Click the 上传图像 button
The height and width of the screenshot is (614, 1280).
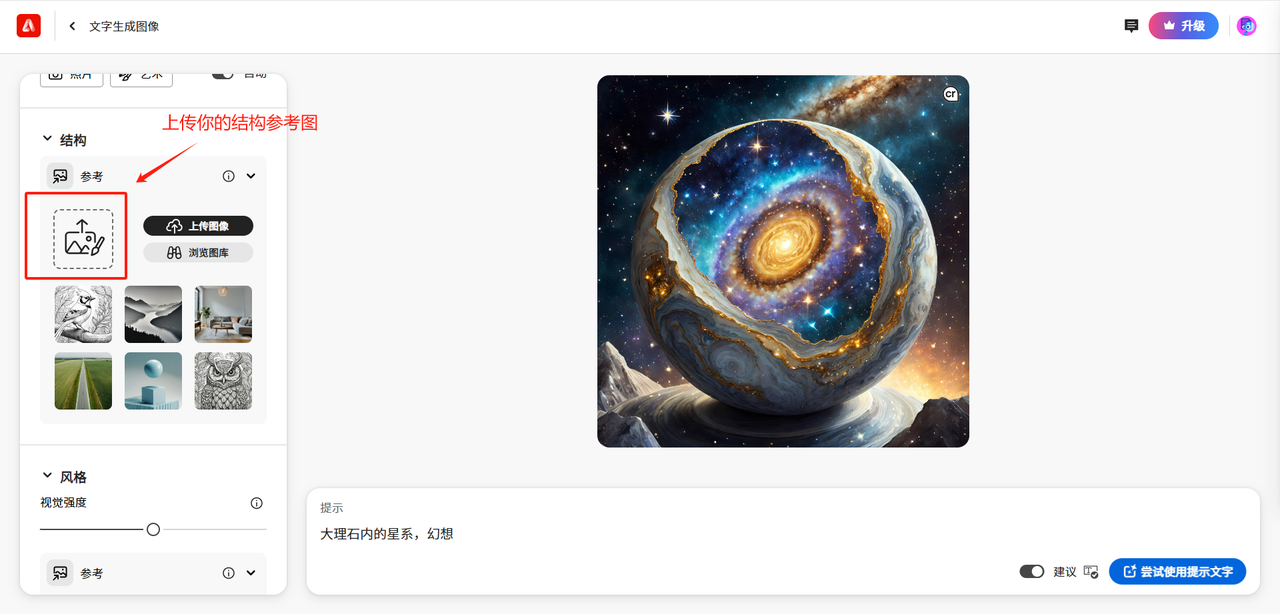click(x=198, y=226)
